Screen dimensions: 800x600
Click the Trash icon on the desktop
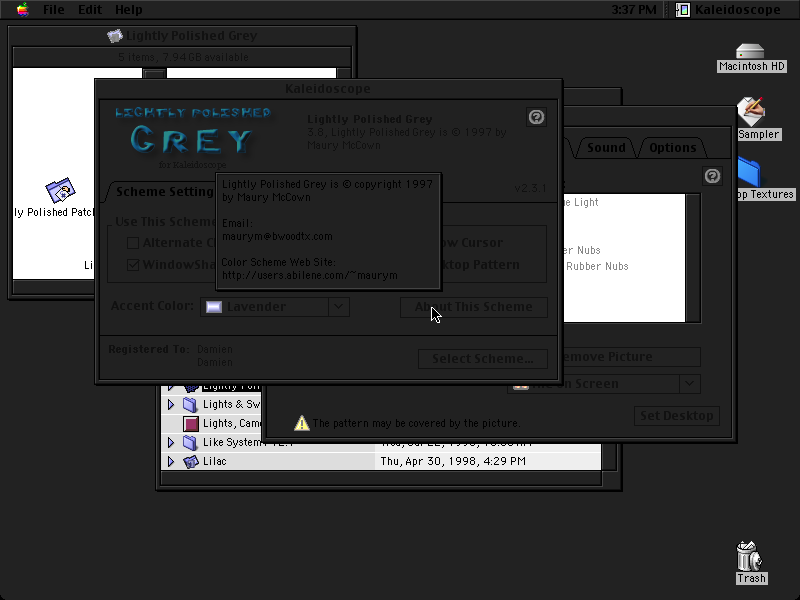click(749, 556)
